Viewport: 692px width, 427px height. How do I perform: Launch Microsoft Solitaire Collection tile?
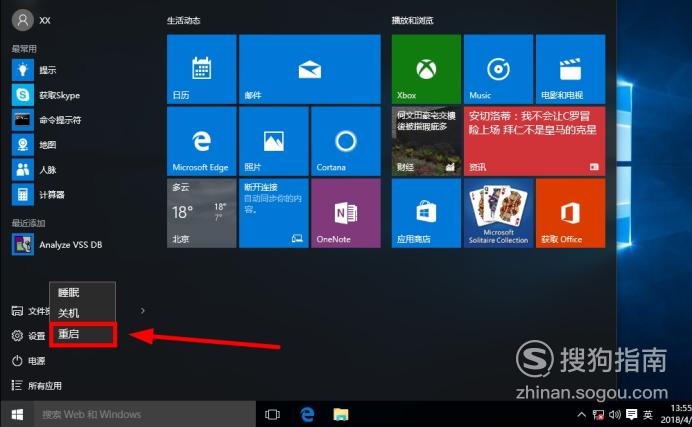(x=498, y=213)
